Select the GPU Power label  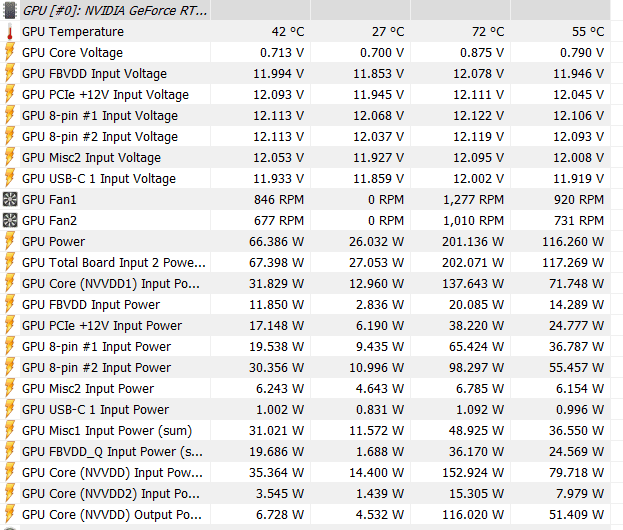54,242
